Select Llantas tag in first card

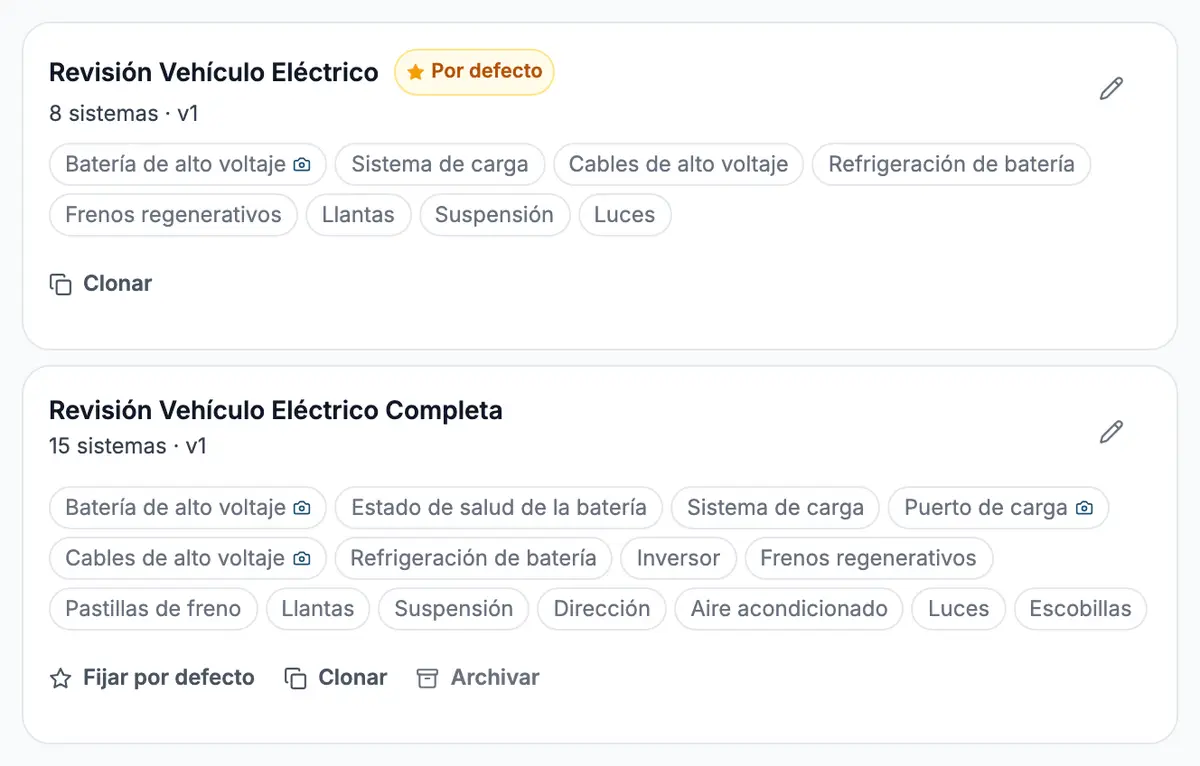(x=358, y=215)
